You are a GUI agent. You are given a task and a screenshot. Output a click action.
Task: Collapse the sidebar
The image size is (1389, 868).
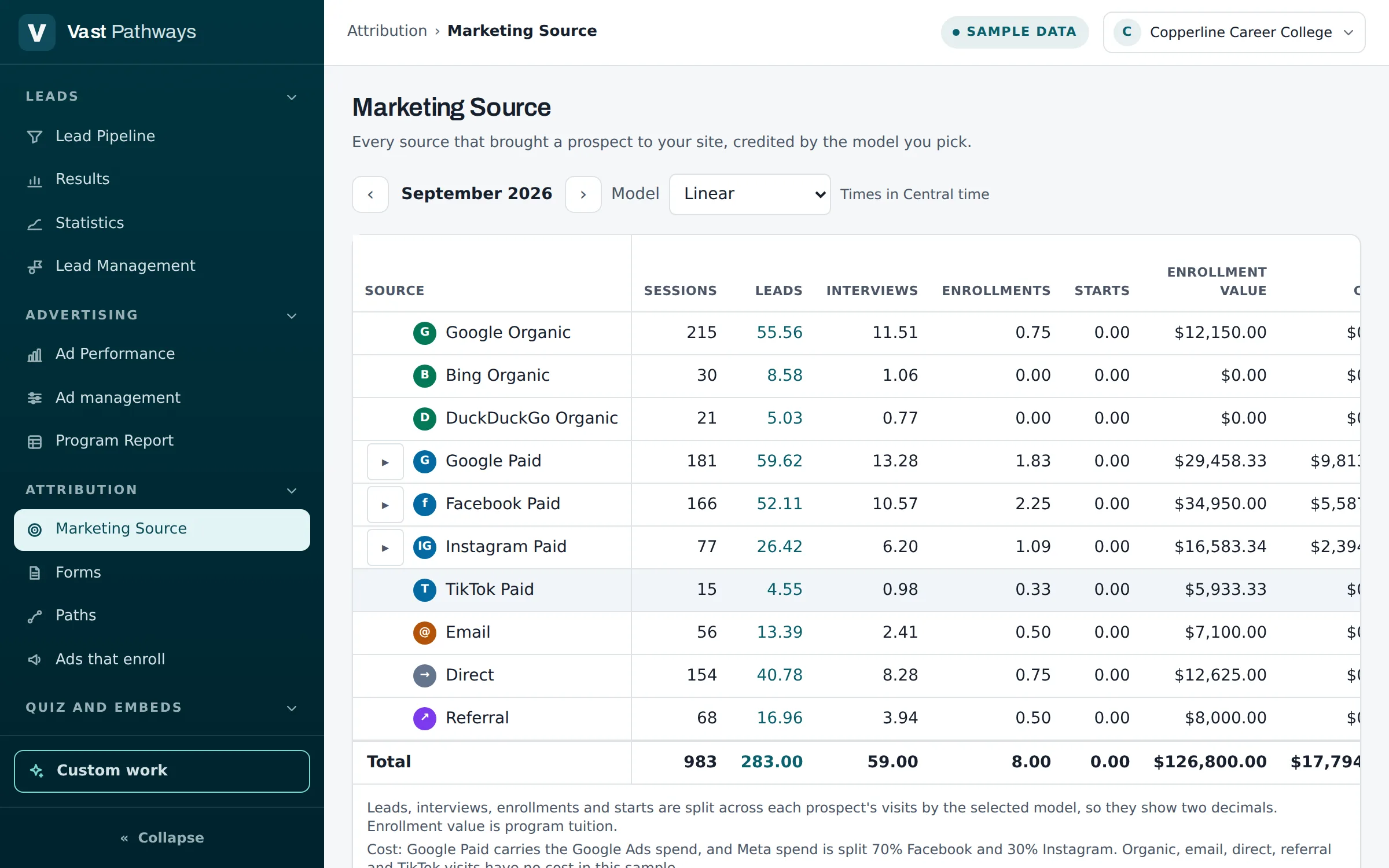coord(162,838)
